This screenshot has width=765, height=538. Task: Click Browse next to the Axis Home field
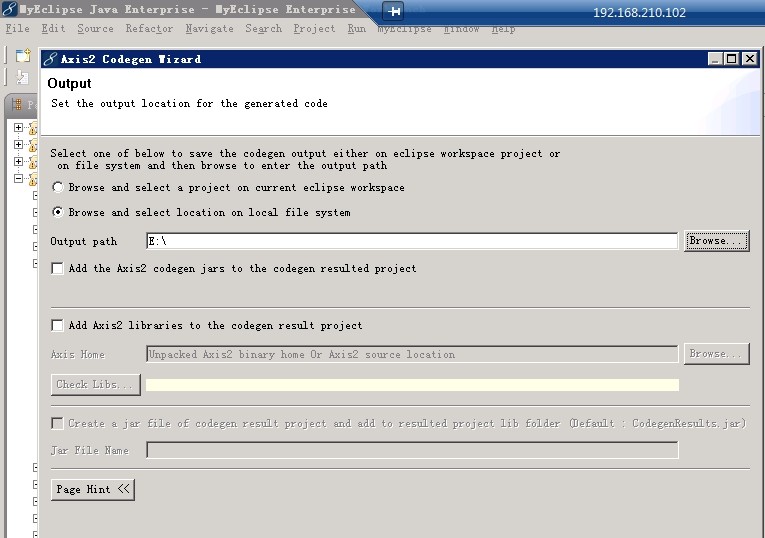point(716,354)
